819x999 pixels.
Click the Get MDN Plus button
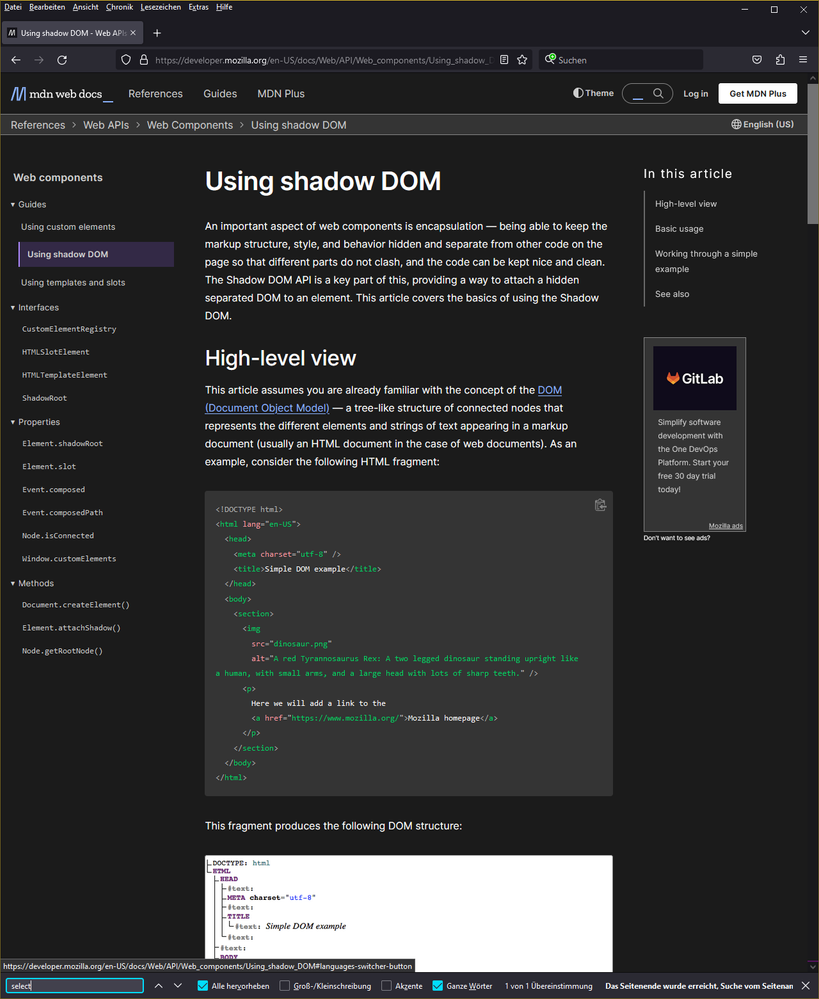tap(758, 94)
